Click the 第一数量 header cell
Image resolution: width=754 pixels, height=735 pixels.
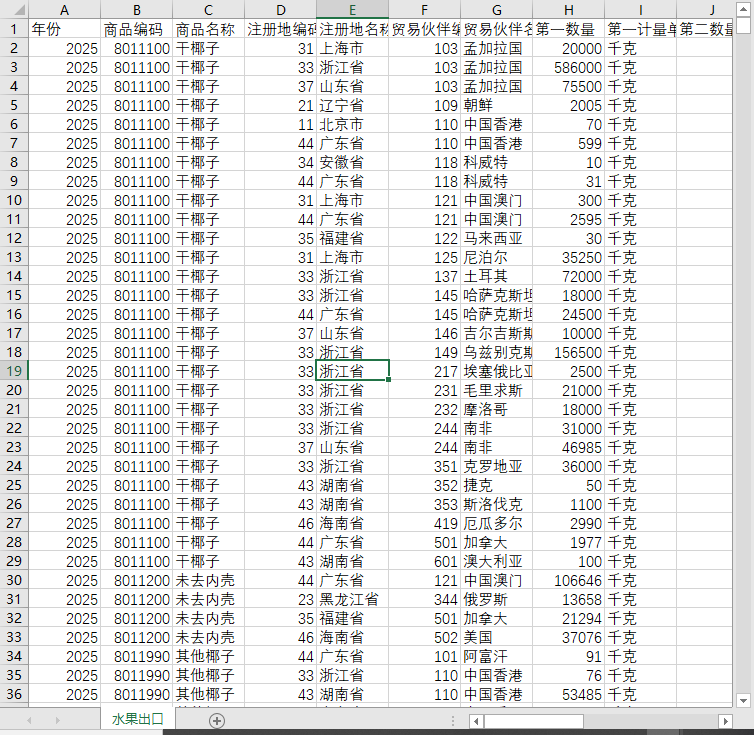[568, 29]
